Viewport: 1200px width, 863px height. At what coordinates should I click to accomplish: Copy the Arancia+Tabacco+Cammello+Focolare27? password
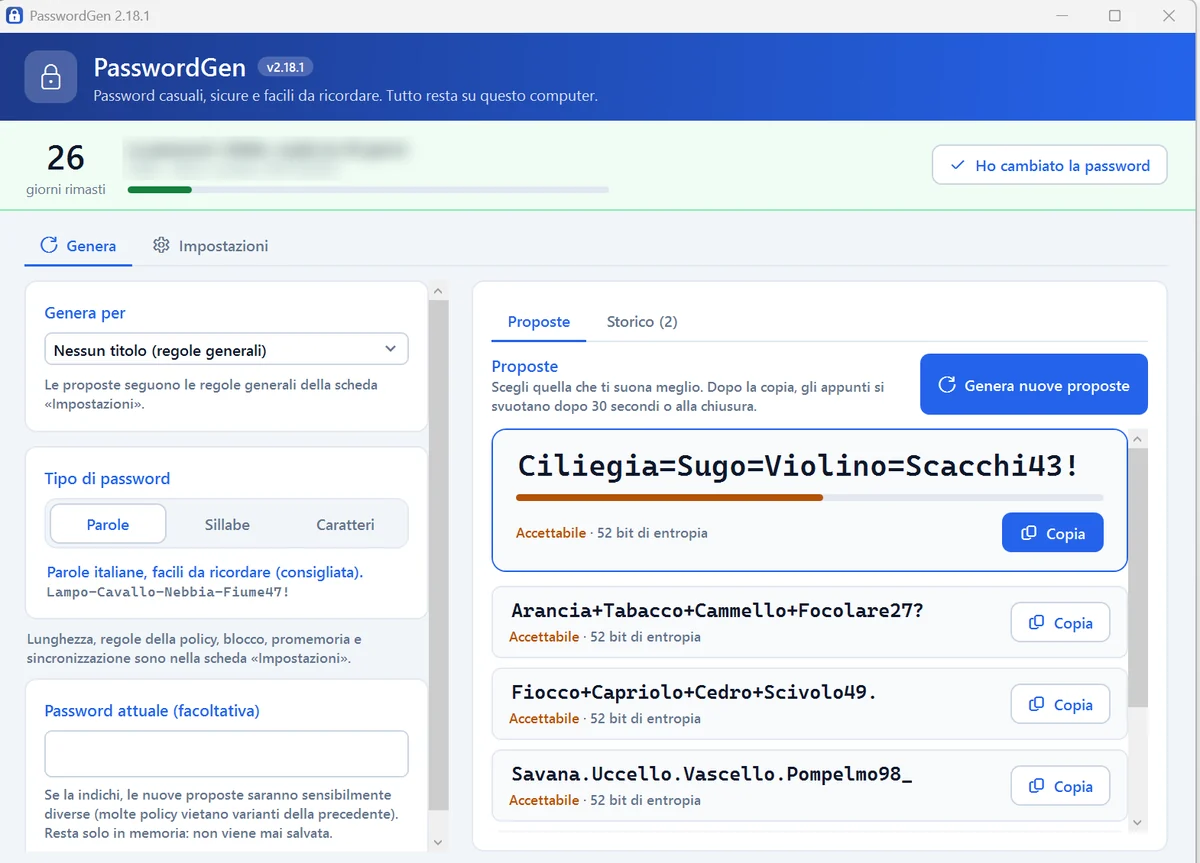[x=1060, y=623]
